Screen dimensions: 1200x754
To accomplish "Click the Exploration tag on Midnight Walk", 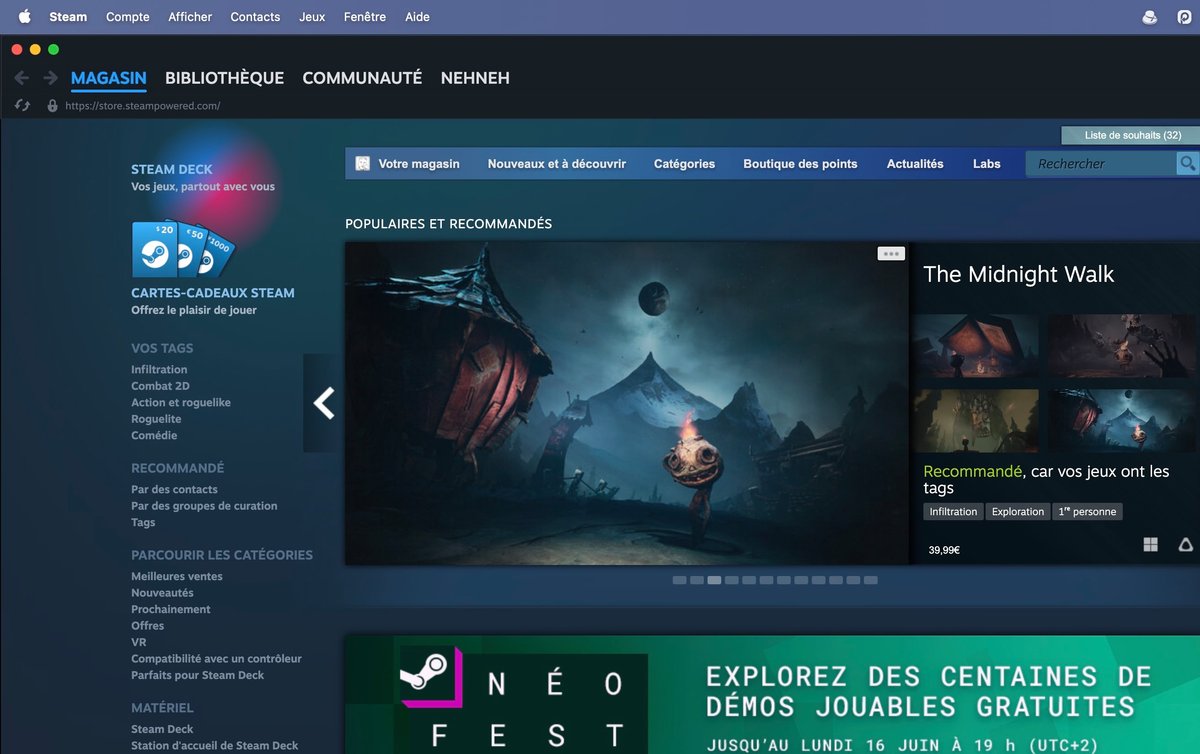I will [1018, 512].
